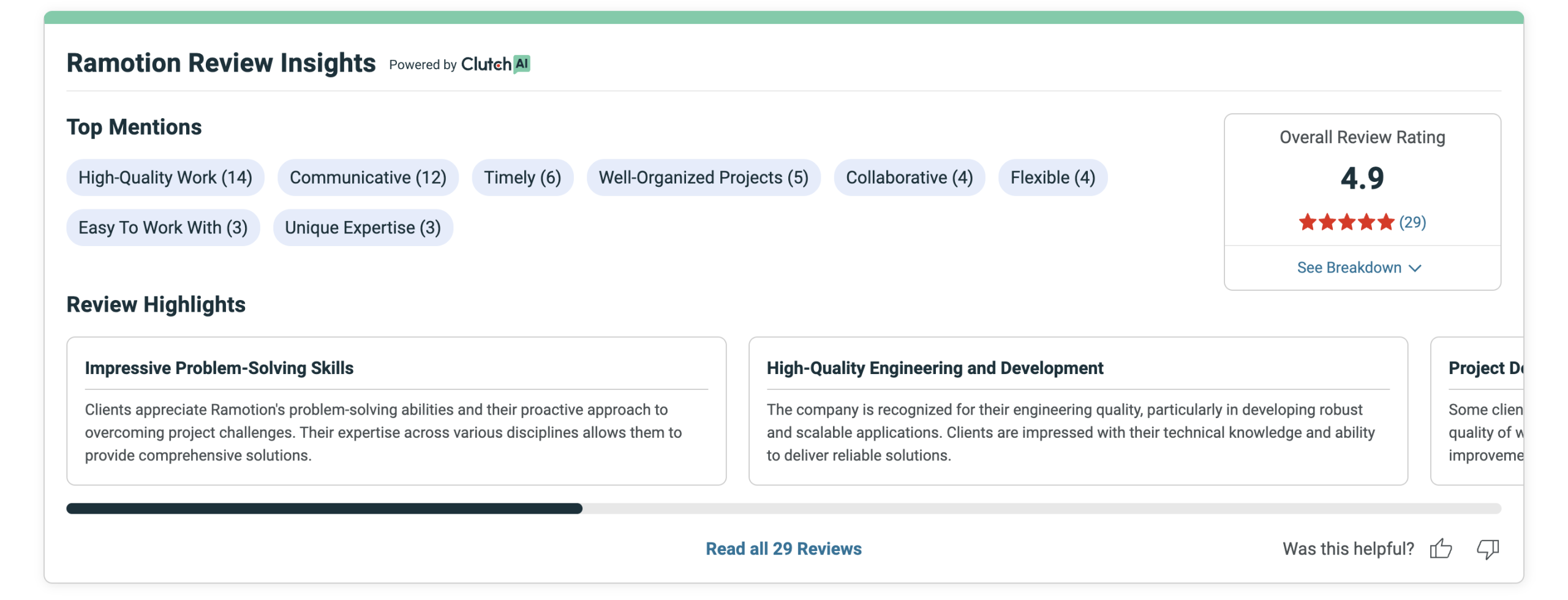Pick the Well-Organized Projects (5) tag

pyautogui.click(x=703, y=178)
